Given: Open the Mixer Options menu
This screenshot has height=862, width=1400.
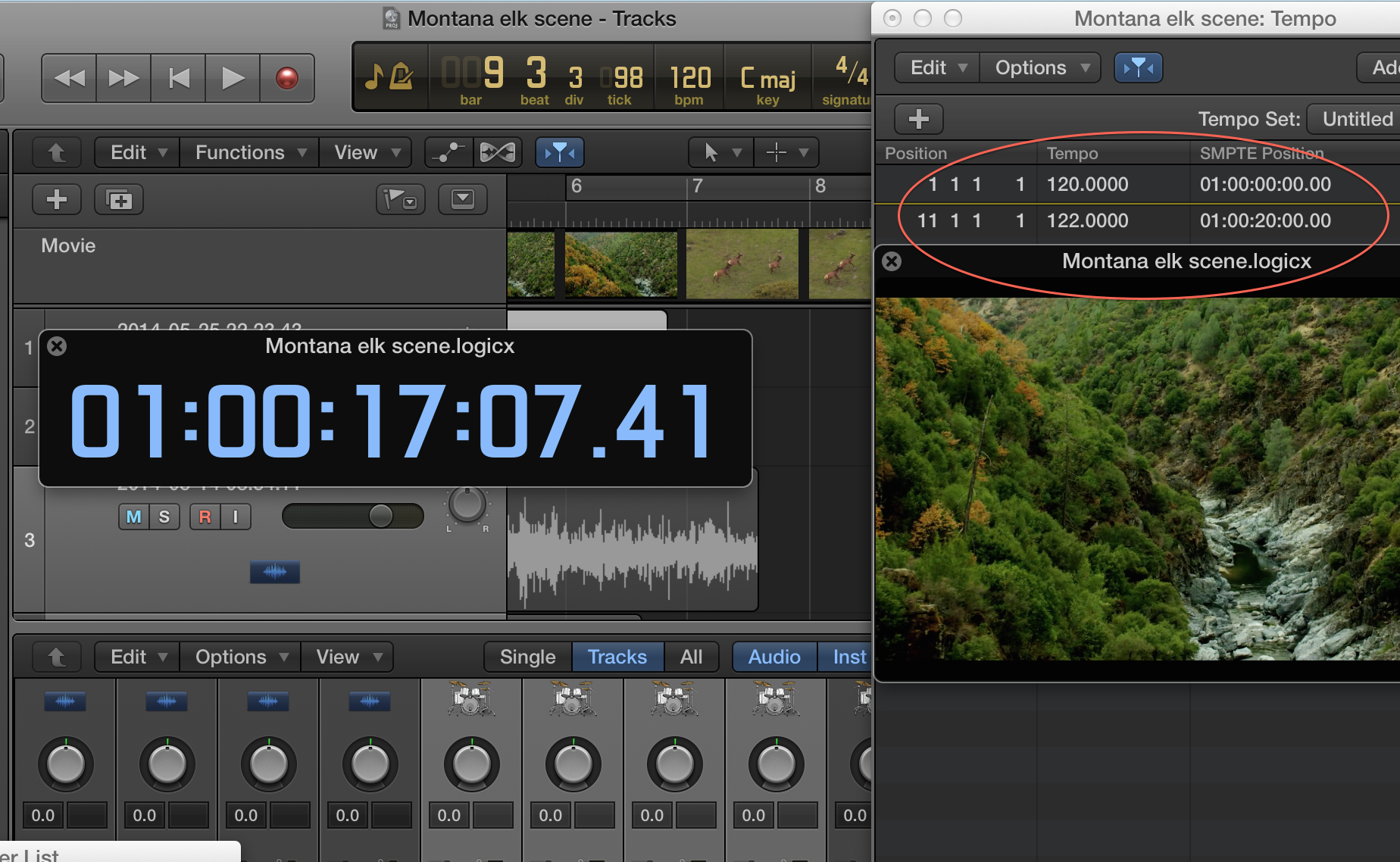Looking at the screenshot, I should click(241, 657).
